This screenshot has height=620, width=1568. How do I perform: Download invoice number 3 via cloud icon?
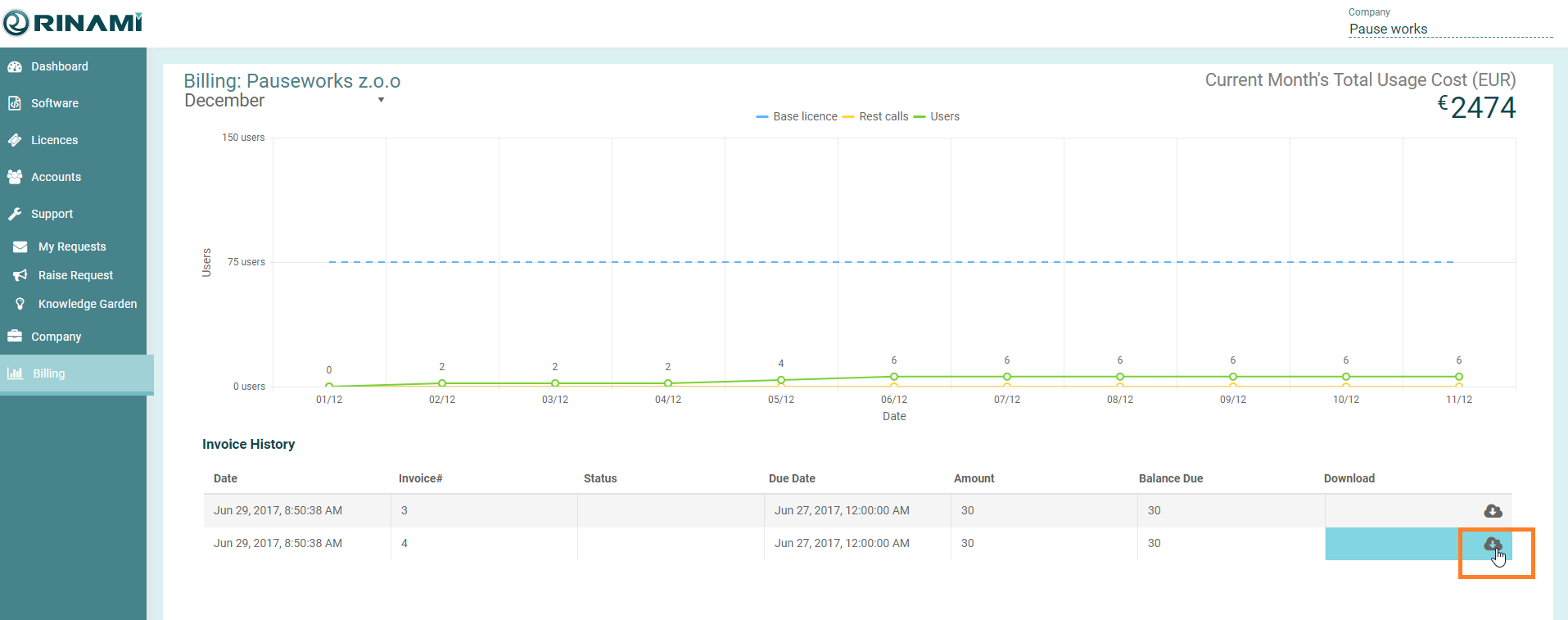(x=1492, y=511)
